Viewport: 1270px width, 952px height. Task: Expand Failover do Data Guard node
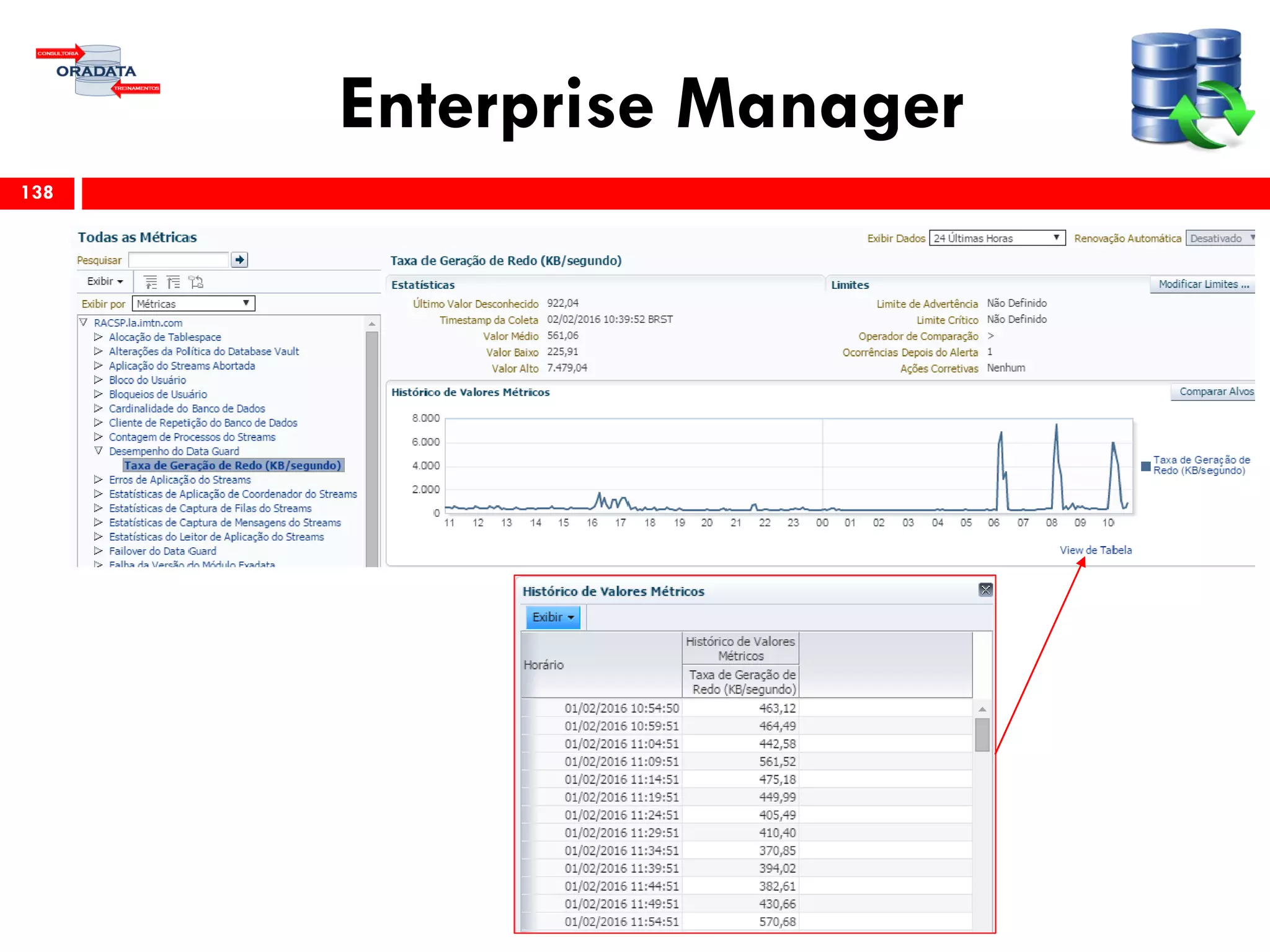point(98,550)
